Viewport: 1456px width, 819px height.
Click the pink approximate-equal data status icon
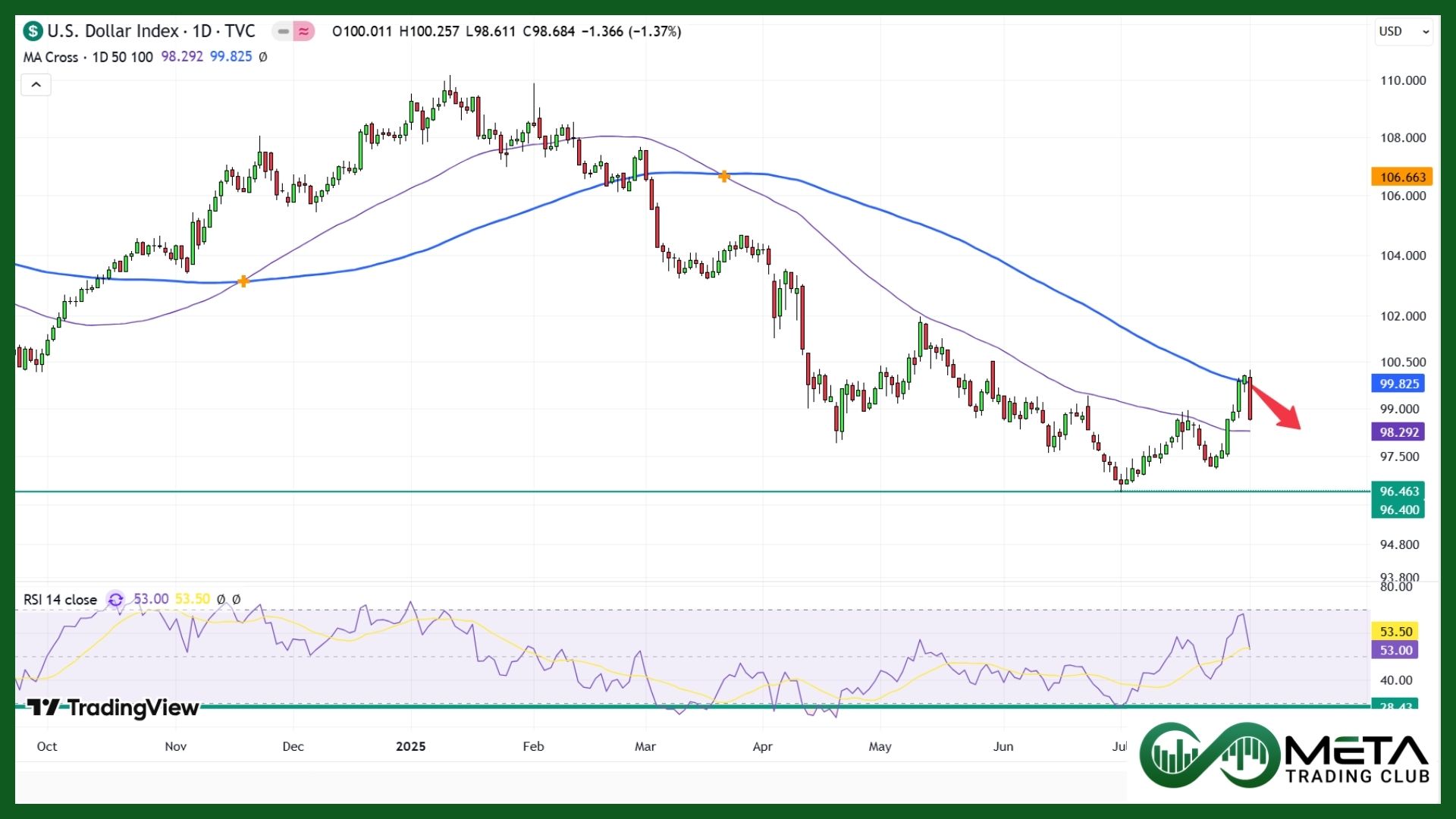coord(303,31)
